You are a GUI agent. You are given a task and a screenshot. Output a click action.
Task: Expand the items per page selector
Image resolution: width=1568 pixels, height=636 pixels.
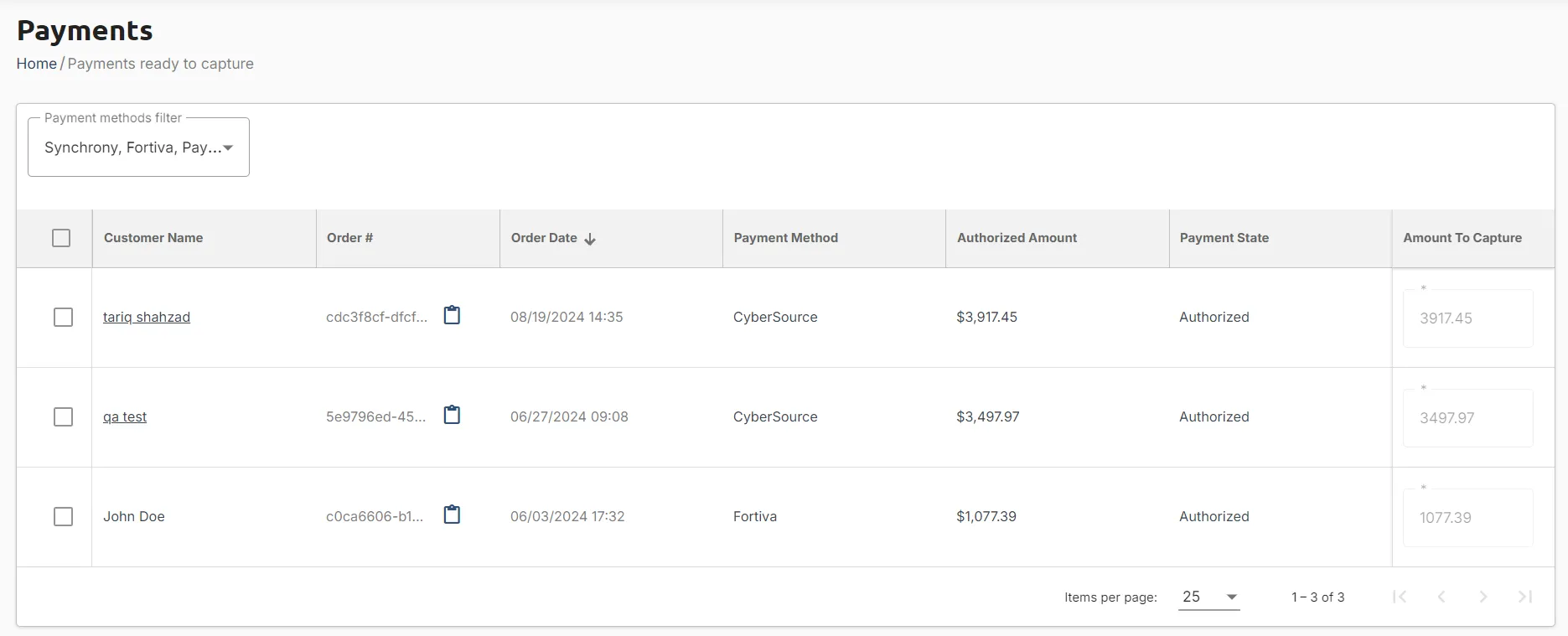tap(1209, 597)
